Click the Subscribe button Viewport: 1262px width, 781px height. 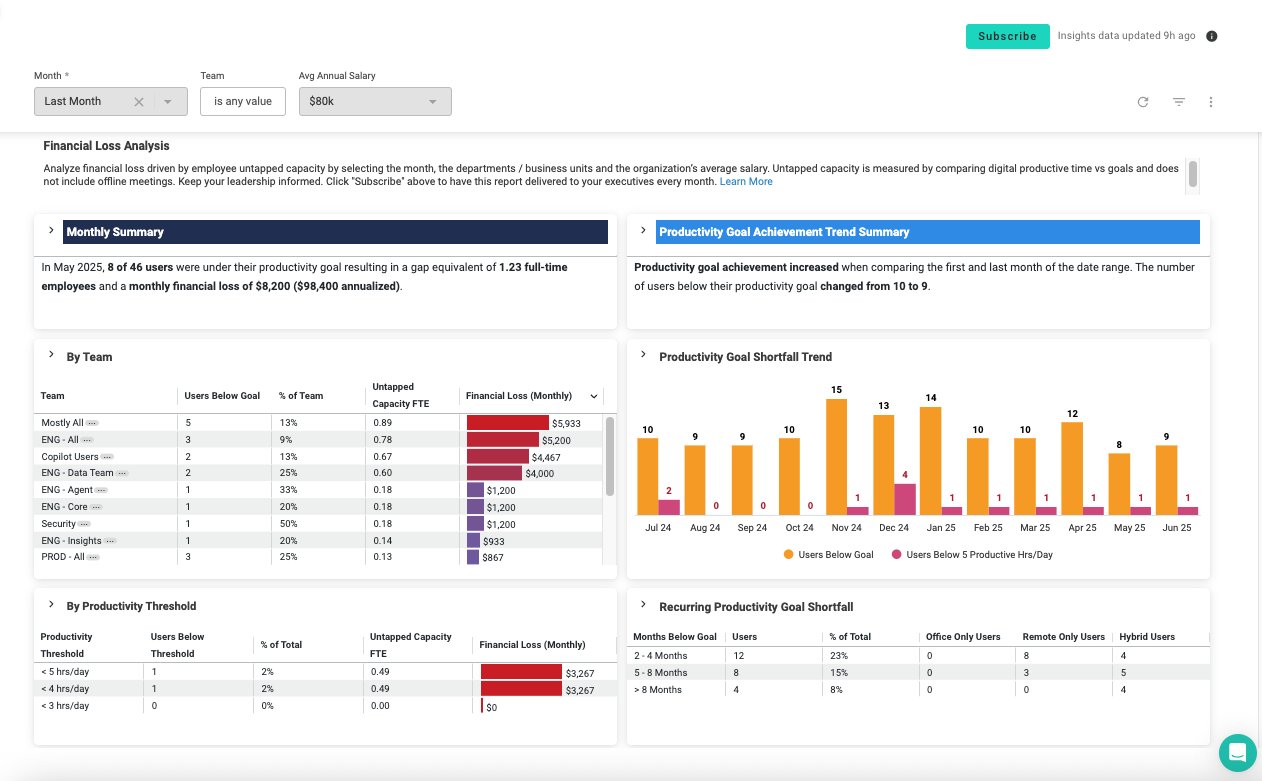click(1007, 35)
